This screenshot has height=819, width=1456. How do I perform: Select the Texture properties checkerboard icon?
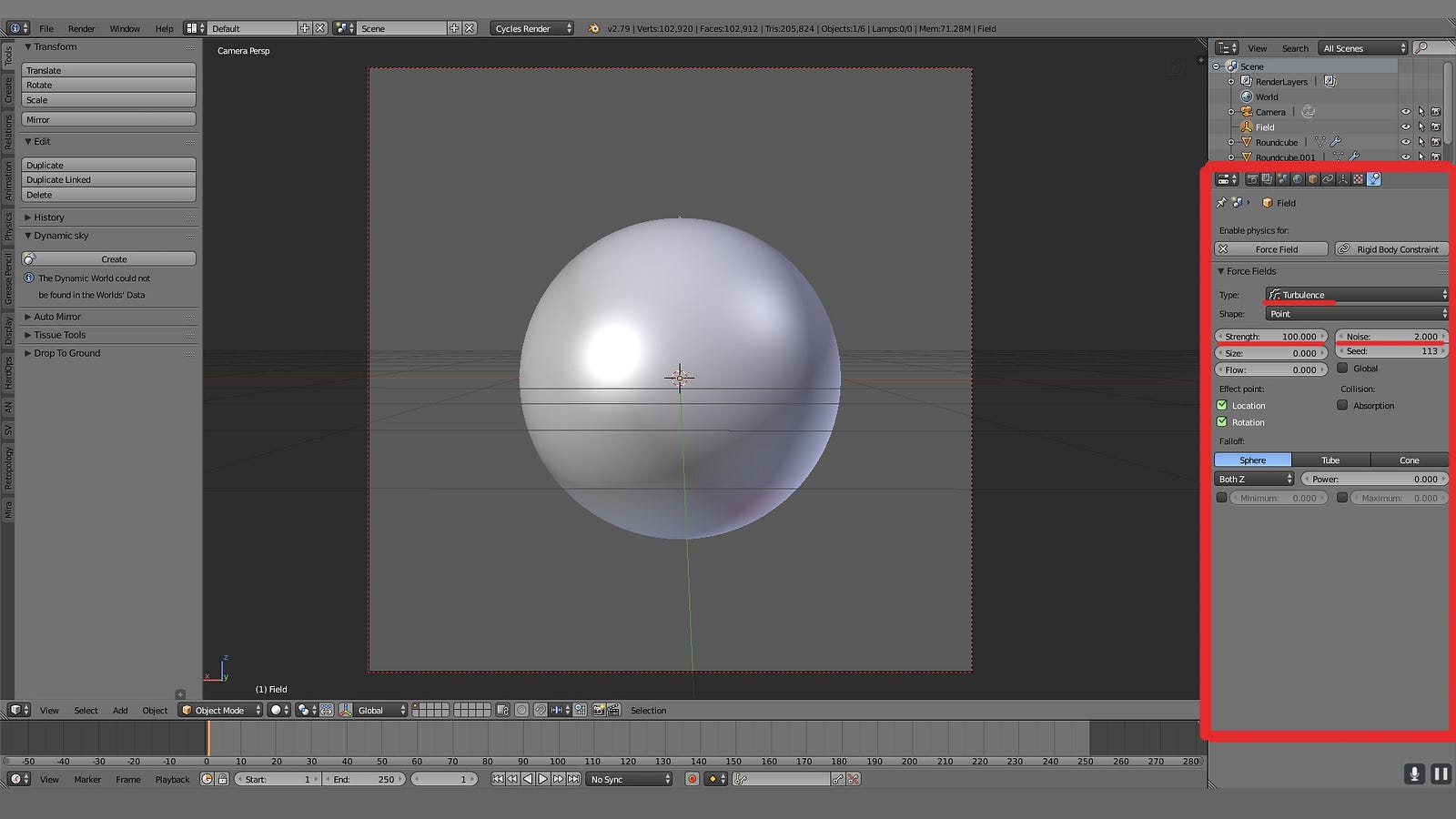pos(1359,179)
